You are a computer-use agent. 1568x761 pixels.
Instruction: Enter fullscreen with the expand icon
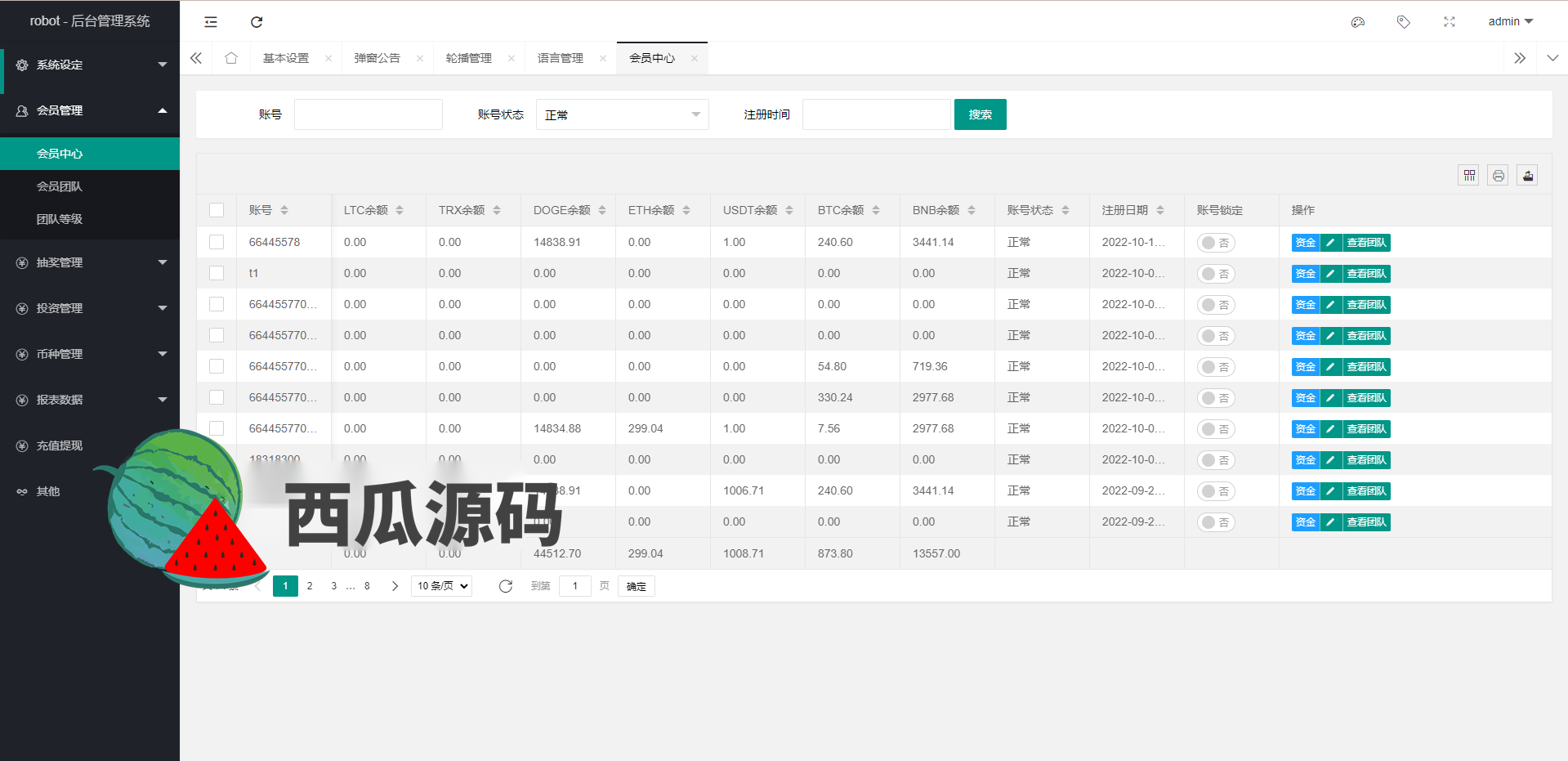click(x=1450, y=22)
